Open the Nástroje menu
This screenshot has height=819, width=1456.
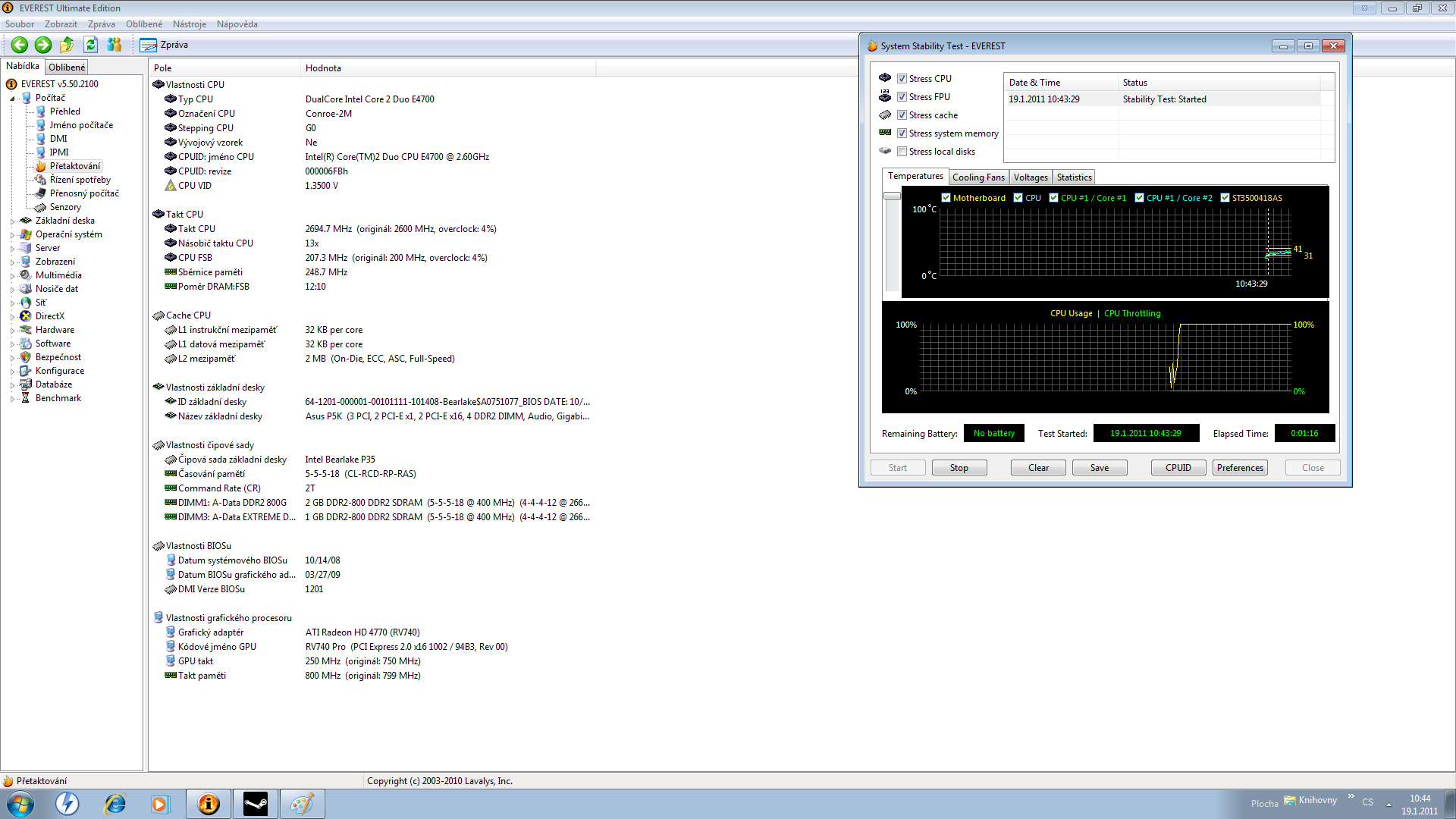click(x=189, y=24)
